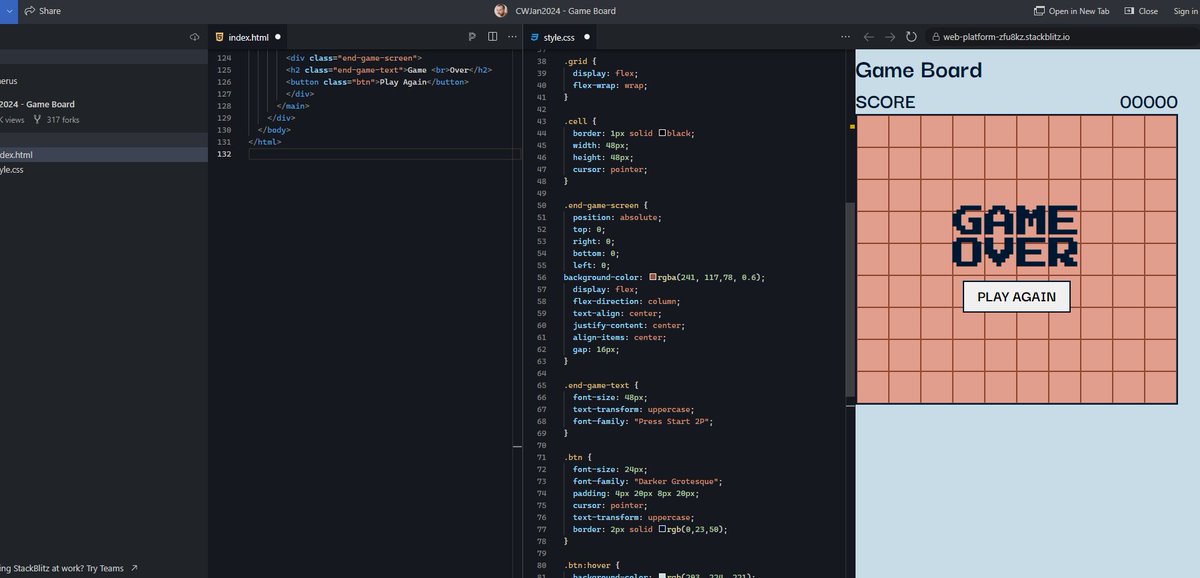Click the preview forward arrow
This screenshot has height=578, width=1200.
(890, 37)
